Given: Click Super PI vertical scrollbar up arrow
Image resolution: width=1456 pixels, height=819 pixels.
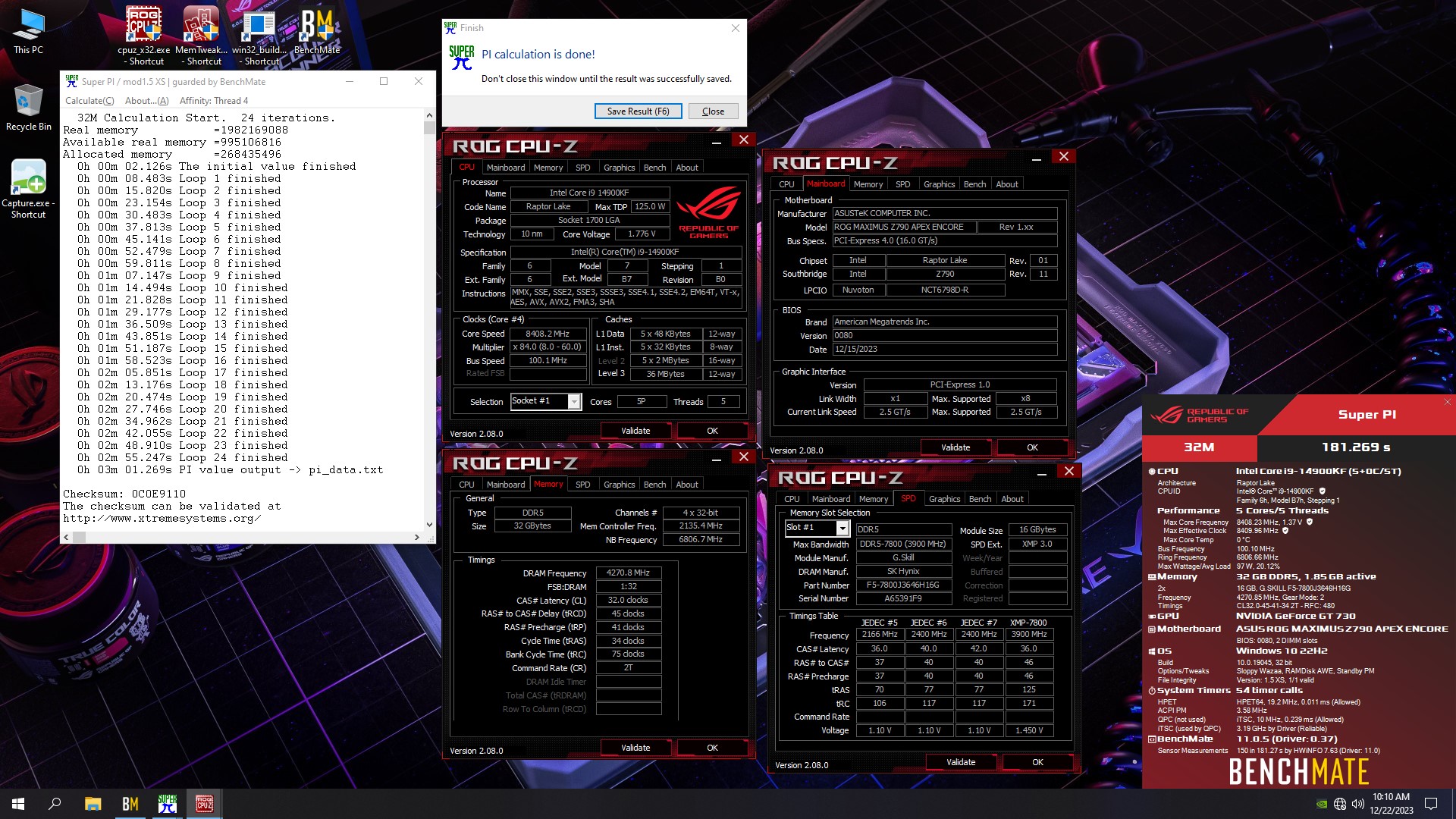Looking at the screenshot, I should pos(429,116).
